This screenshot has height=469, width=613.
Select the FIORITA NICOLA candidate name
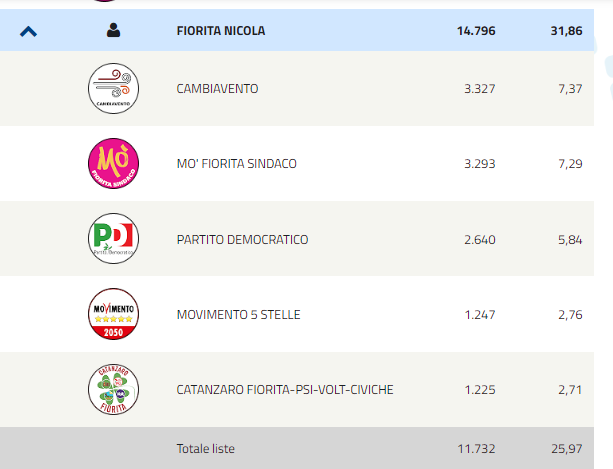pos(221,31)
